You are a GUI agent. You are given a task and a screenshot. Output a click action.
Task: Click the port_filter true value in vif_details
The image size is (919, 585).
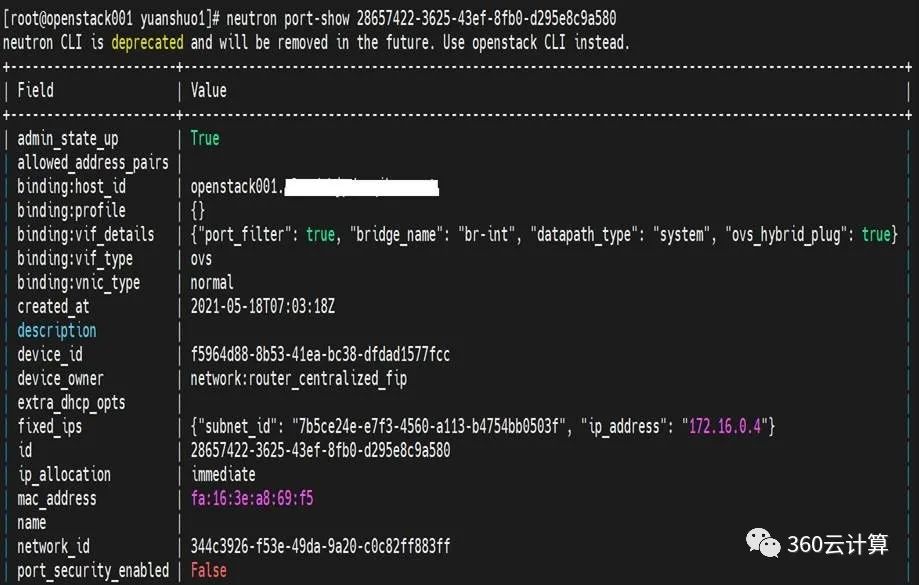click(320, 235)
